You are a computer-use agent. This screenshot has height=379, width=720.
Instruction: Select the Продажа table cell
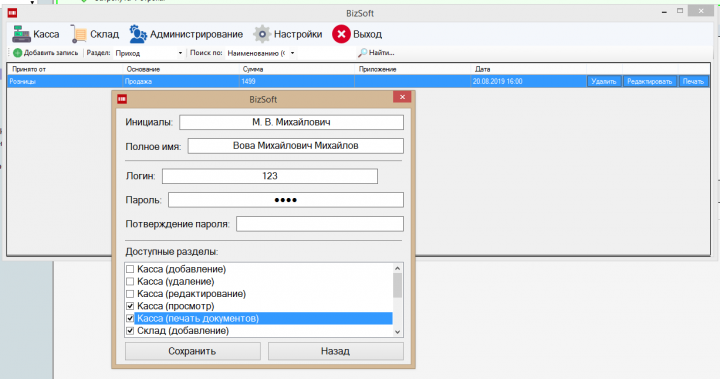pyautogui.click(x=181, y=81)
